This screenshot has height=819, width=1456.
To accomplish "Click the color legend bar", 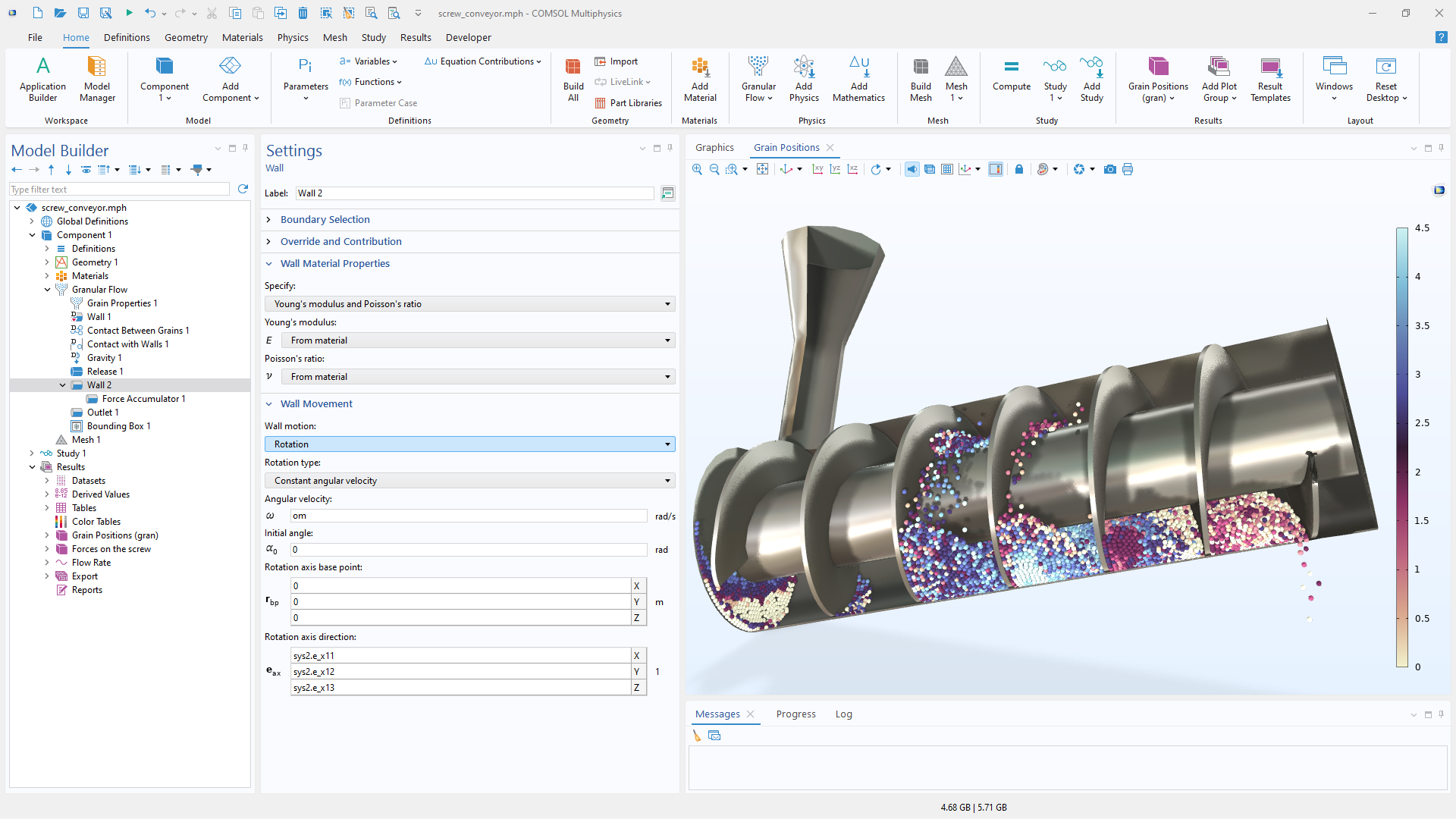I will pyautogui.click(x=1402, y=447).
